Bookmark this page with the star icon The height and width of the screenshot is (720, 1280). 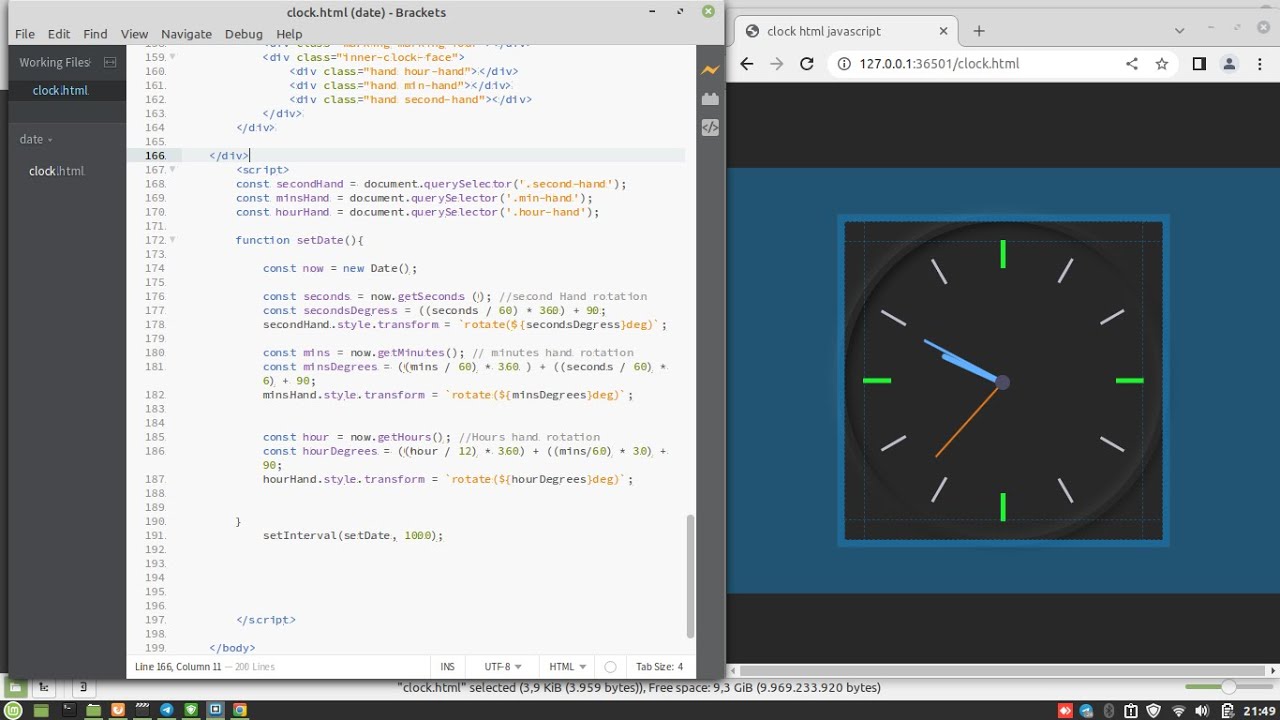click(x=1162, y=64)
